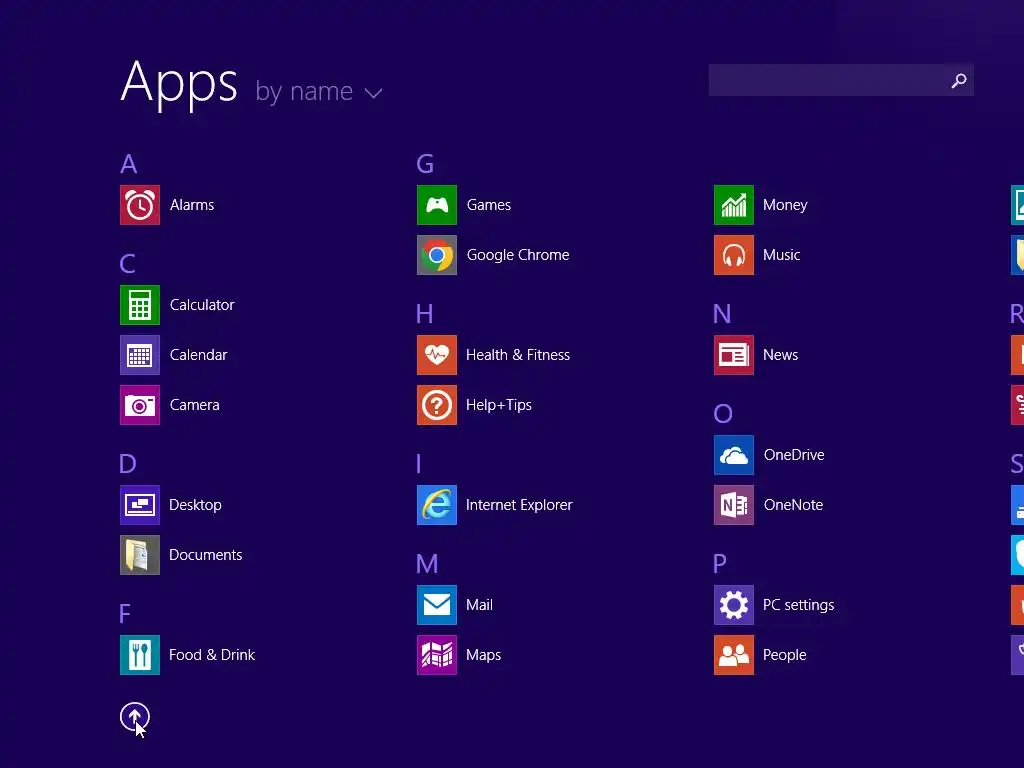Click the 'Documents' label

(206, 555)
